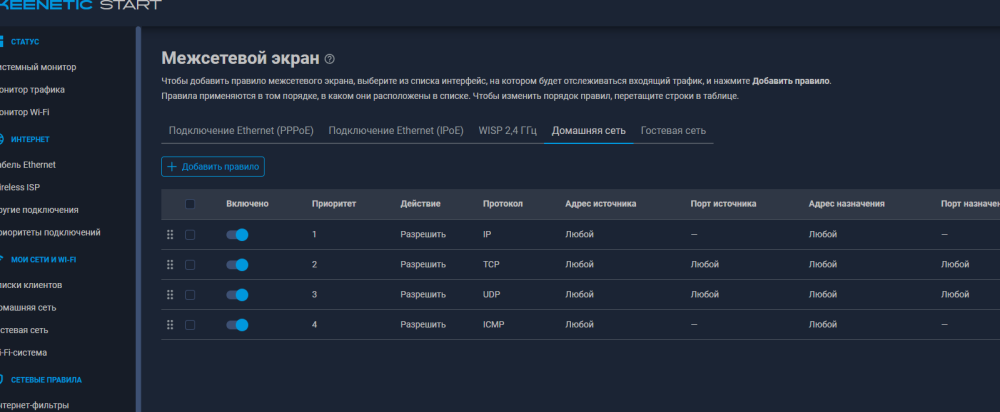Click the sidebar vertical scrollbar
Viewport: 1000px width, 412px height.
[x=138, y=219]
